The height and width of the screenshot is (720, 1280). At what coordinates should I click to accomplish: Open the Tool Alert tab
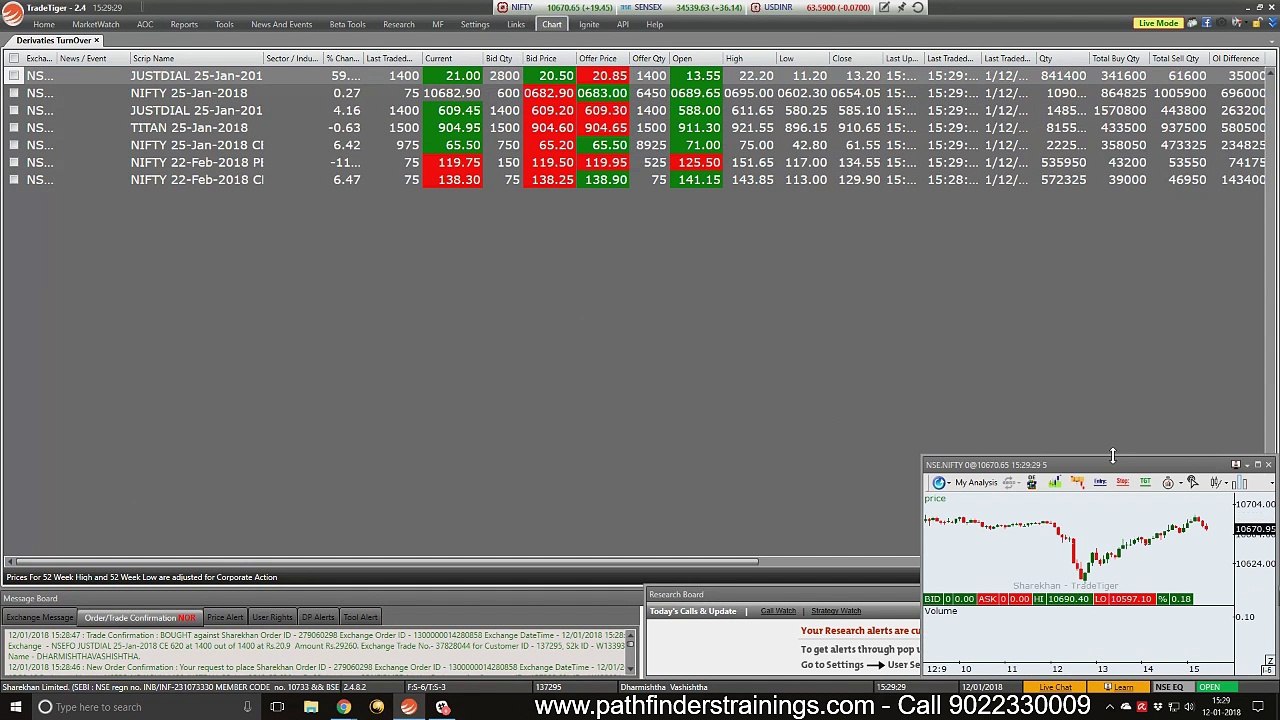[360, 617]
